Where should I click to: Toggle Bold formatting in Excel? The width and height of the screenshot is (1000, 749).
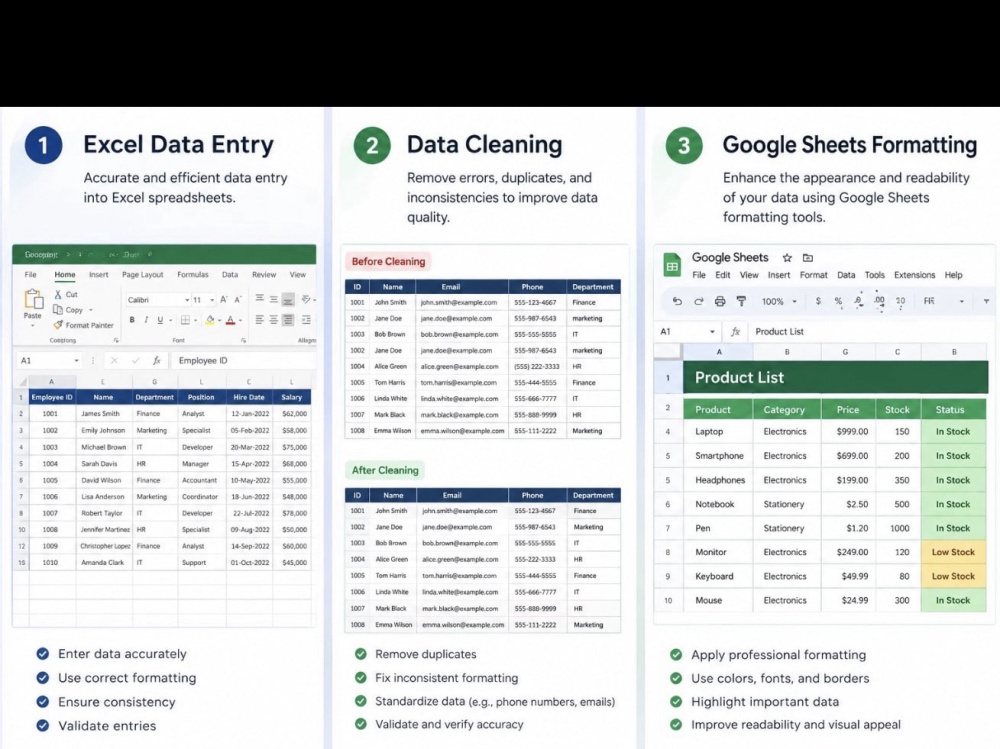[x=132, y=320]
